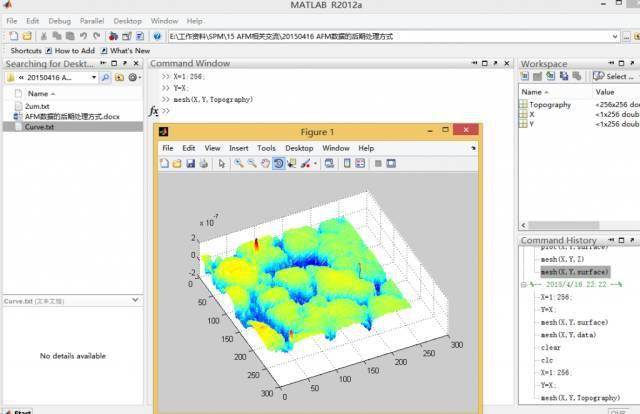Select the Data Cursor tool

click(292, 163)
